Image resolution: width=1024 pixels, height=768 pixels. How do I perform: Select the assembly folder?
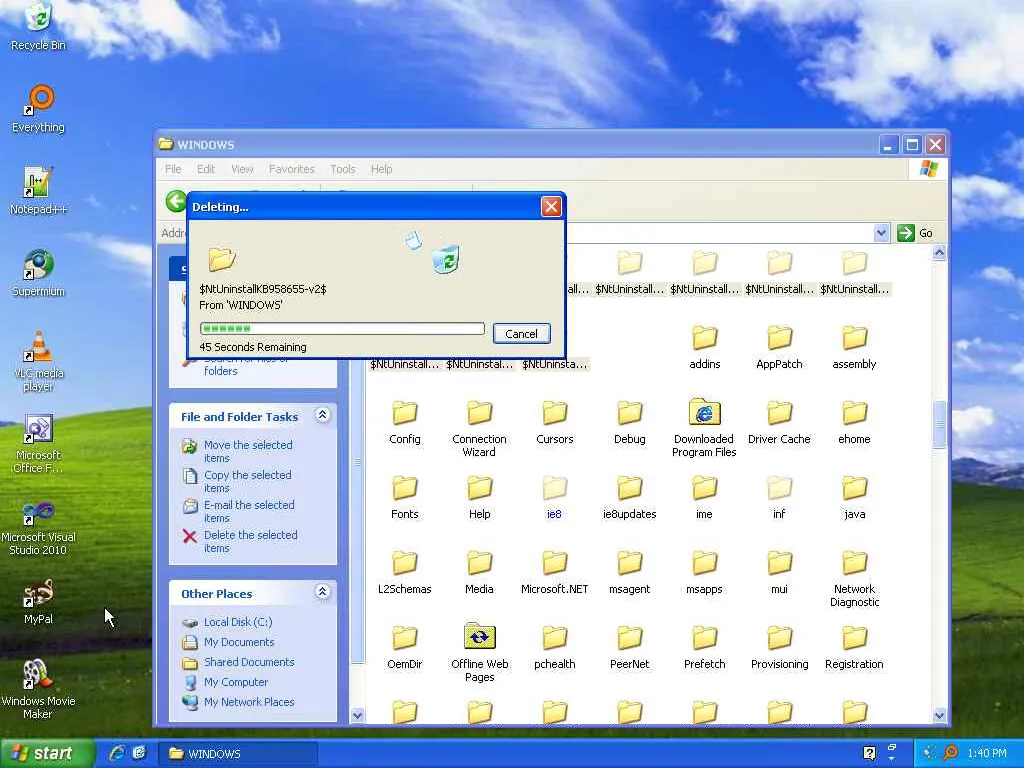click(x=854, y=347)
